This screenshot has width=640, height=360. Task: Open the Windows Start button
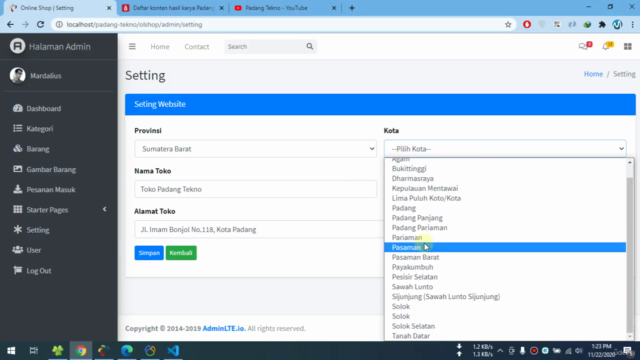point(11,351)
